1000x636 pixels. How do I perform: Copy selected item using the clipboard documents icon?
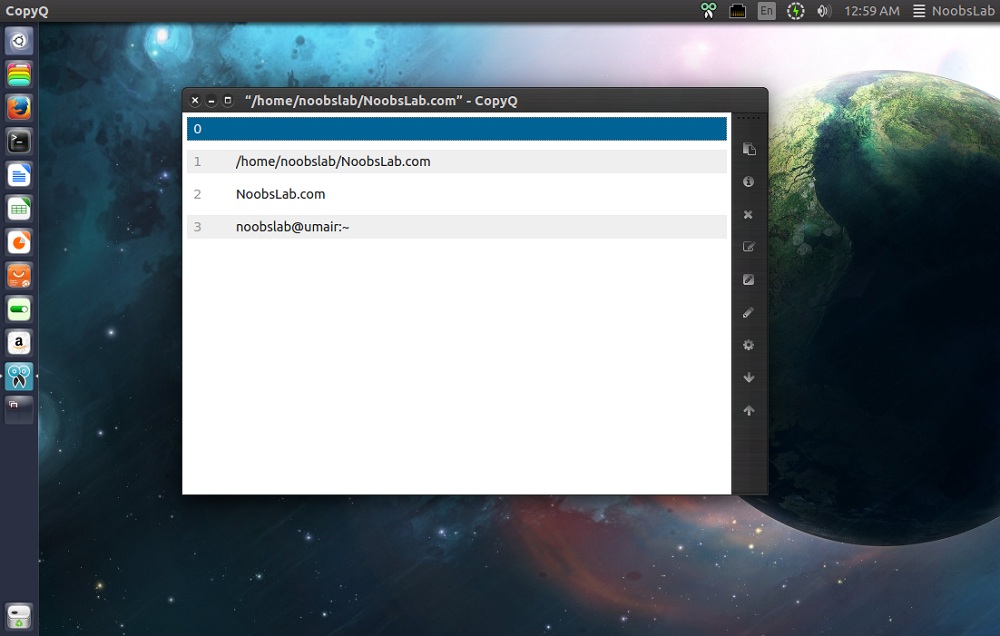(x=749, y=149)
